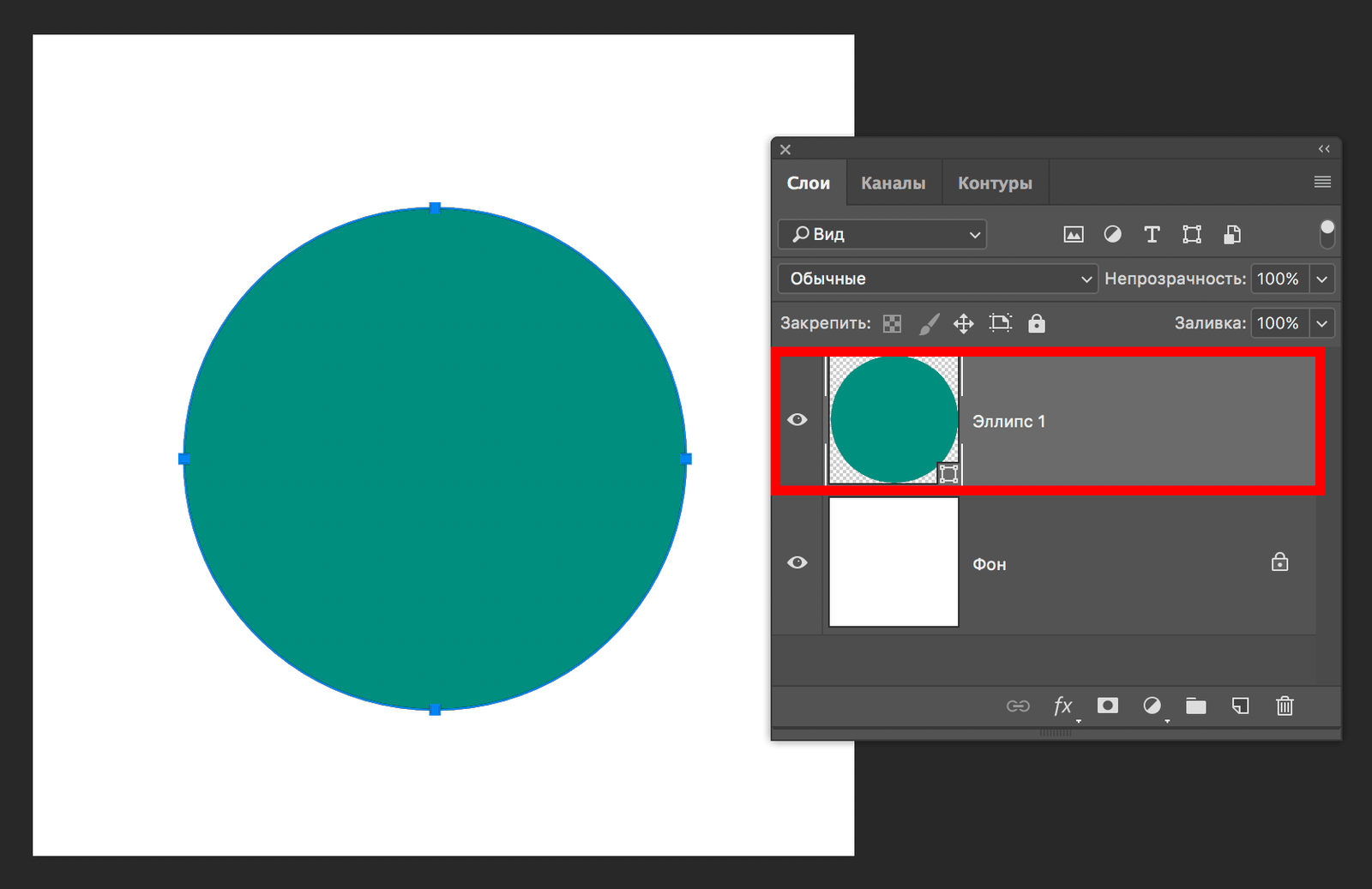Lock transparent pixels checkerboard icon

coord(893,324)
